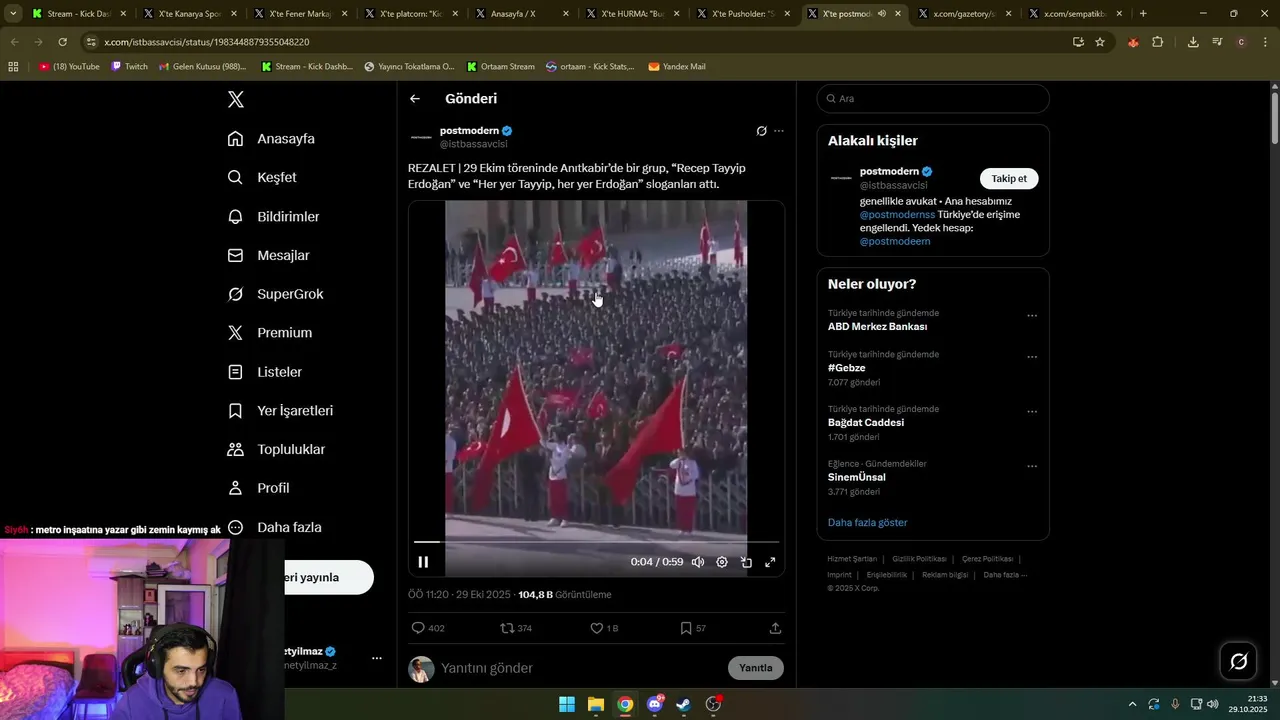Open Premium from sidebar
The image size is (1280, 720).
coord(269,333)
